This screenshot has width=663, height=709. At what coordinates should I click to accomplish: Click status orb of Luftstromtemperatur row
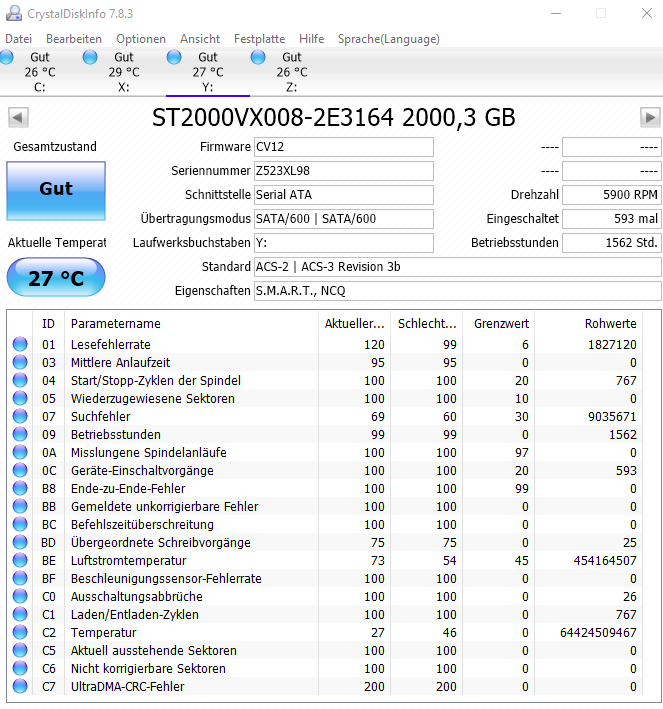click(x=20, y=561)
